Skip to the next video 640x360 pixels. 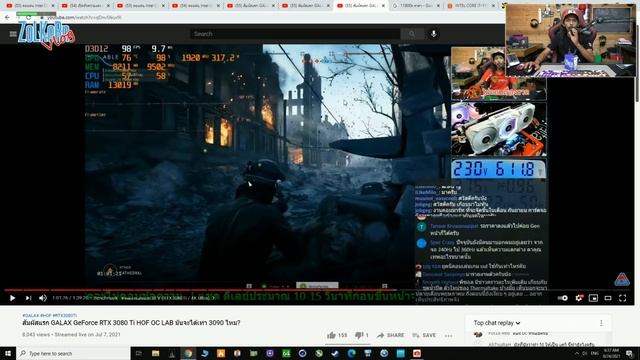click(x=28, y=298)
